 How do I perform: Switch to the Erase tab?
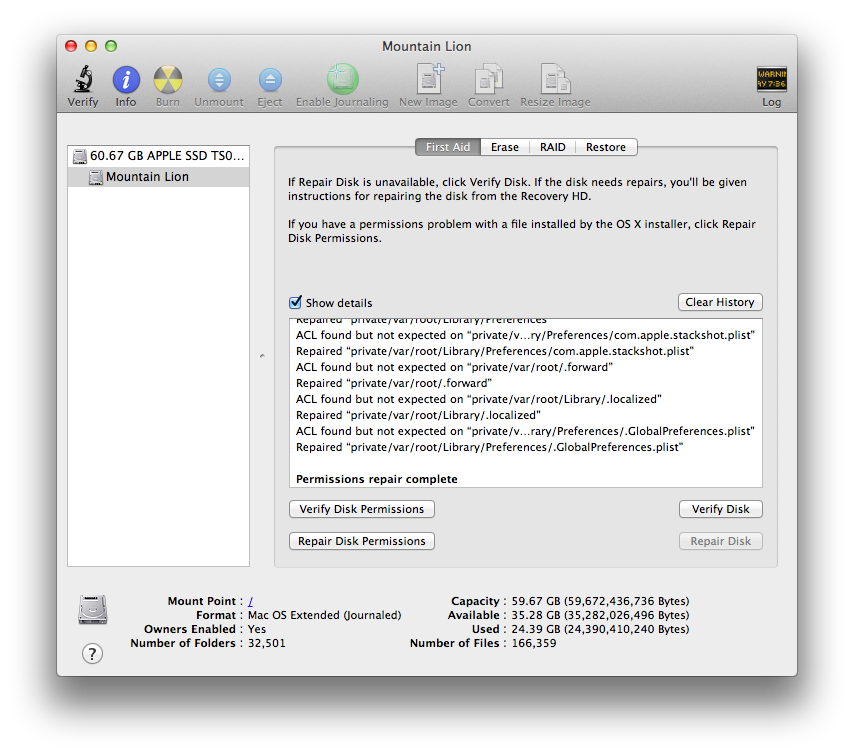pyautogui.click(x=505, y=147)
